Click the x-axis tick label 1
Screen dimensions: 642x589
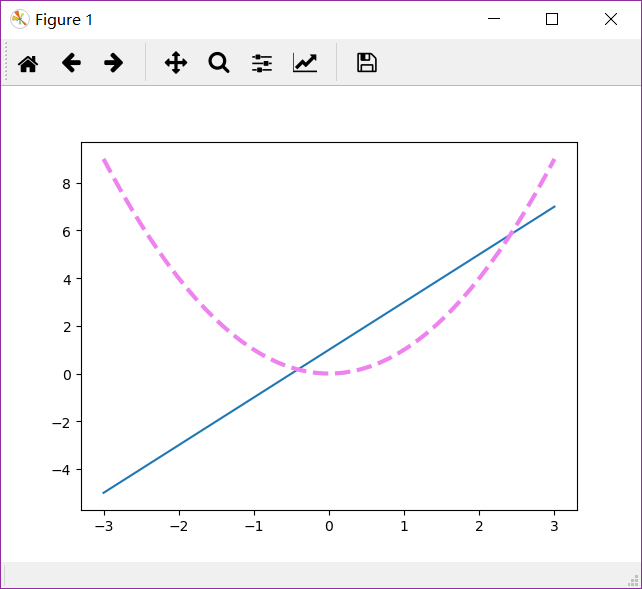405,526
